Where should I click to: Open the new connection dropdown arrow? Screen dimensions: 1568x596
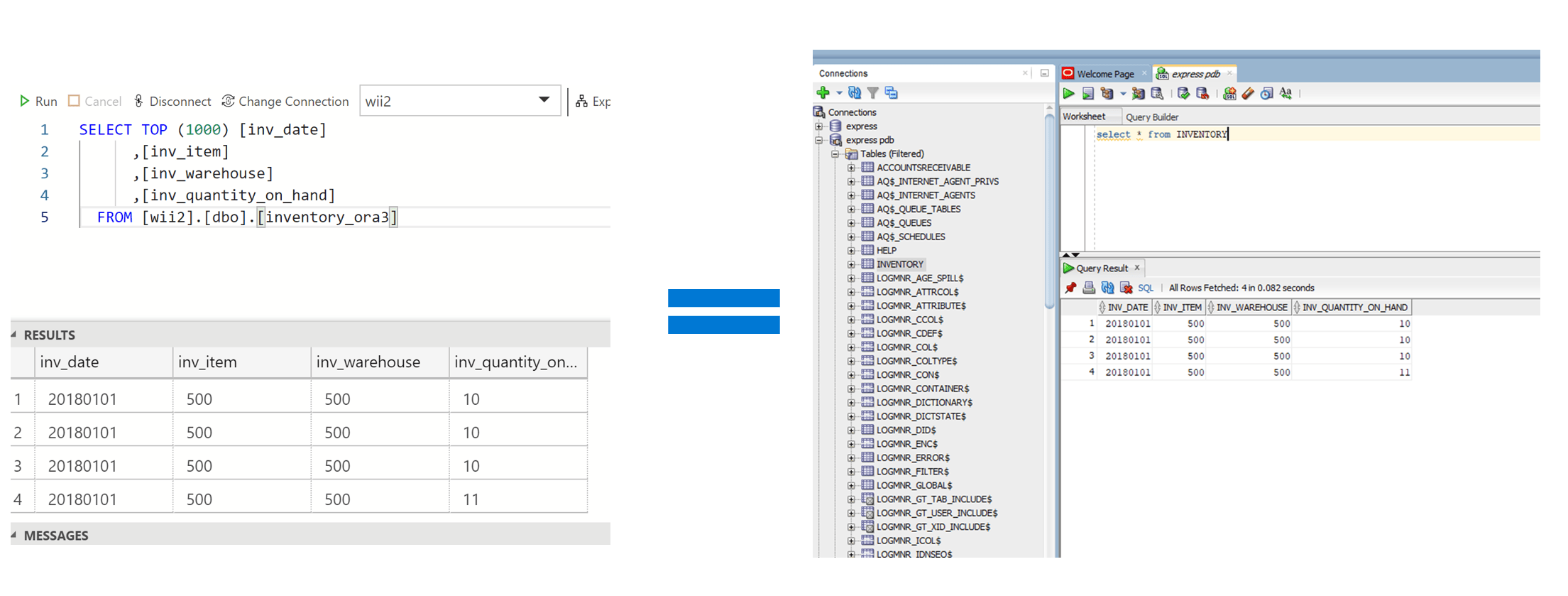tap(839, 93)
